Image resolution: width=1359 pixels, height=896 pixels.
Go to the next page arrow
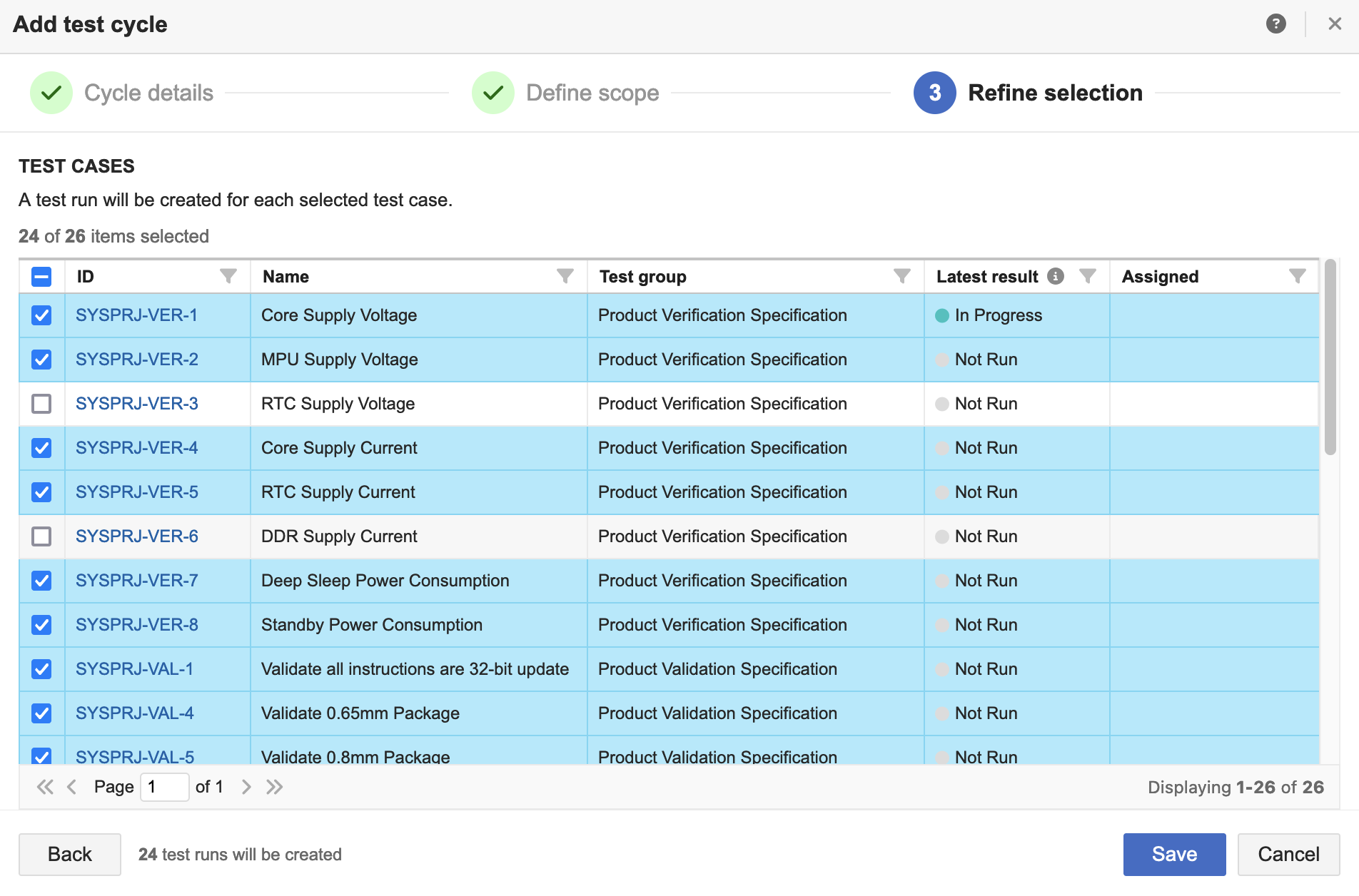pyautogui.click(x=246, y=787)
